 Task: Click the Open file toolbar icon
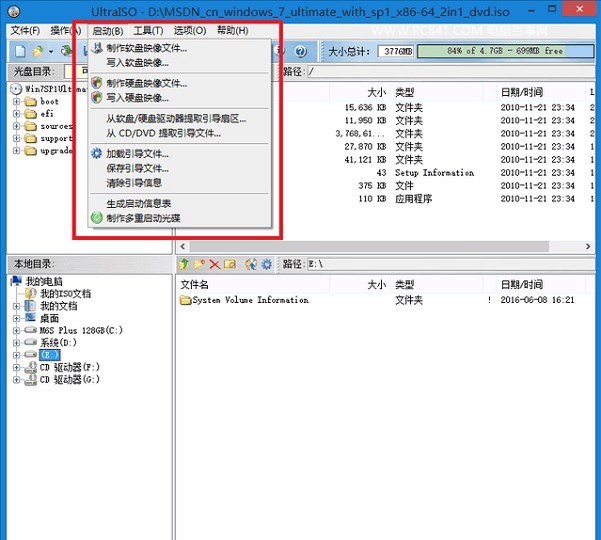[38, 51]
